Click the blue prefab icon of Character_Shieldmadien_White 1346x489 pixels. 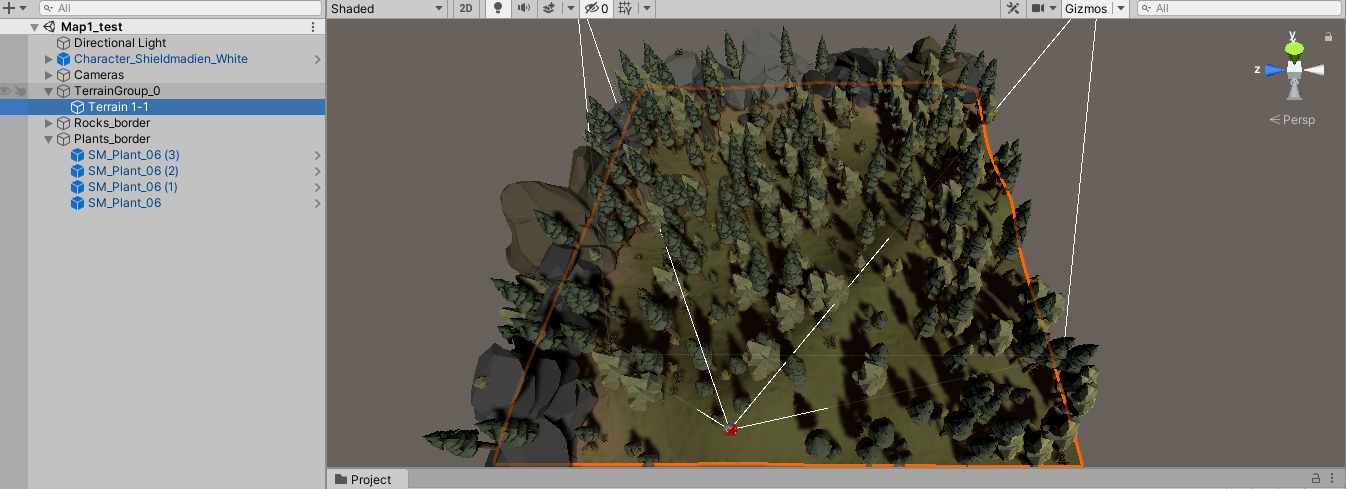tap(63, 59)
